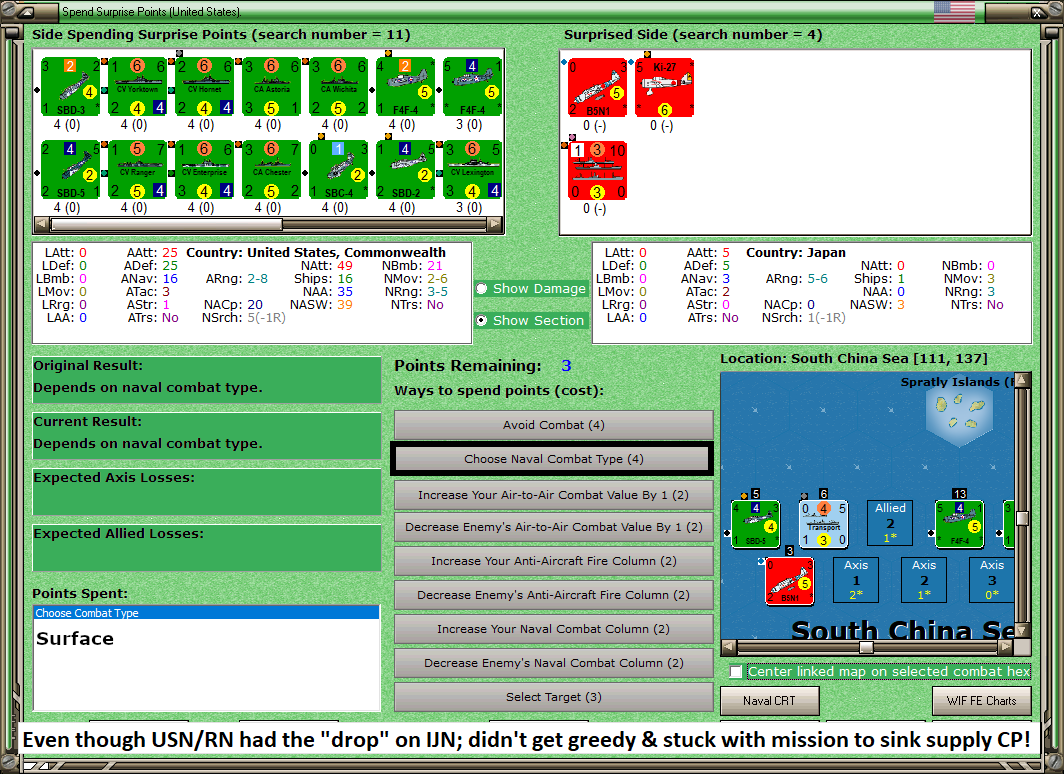This screenshot has height=774, width=1064.
Task: Select the SBC-4 aircraft counter
Action: click(339, 170)
